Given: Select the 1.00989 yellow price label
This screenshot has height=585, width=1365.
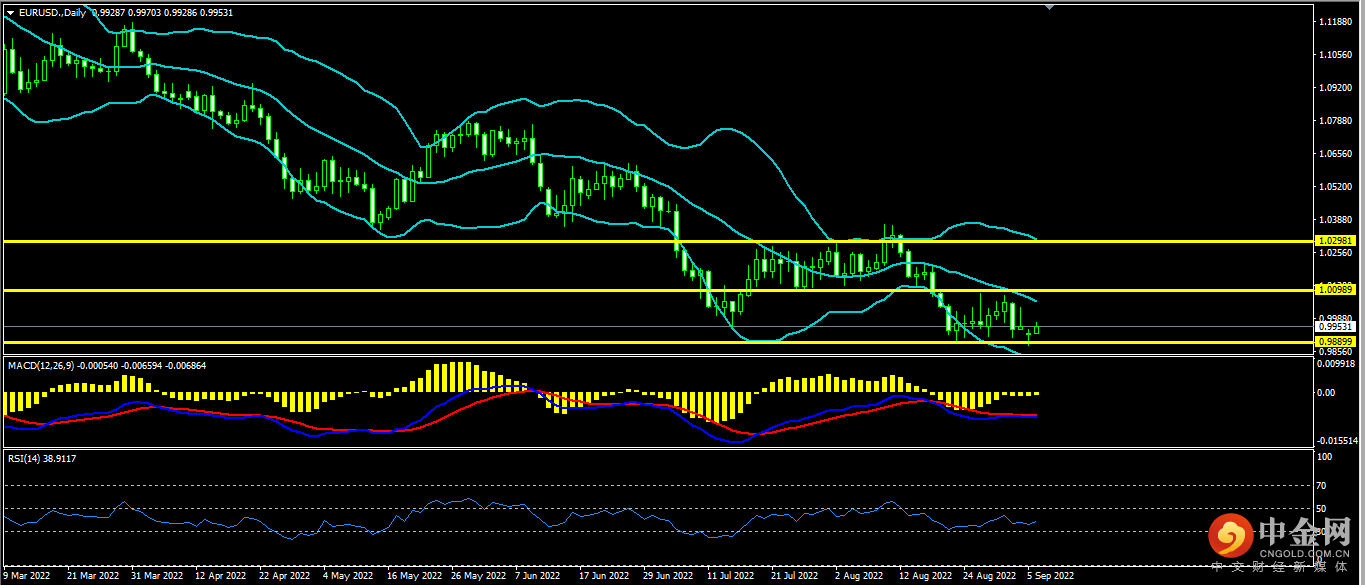Looking at the screenshot, I should click(1335, 290).
